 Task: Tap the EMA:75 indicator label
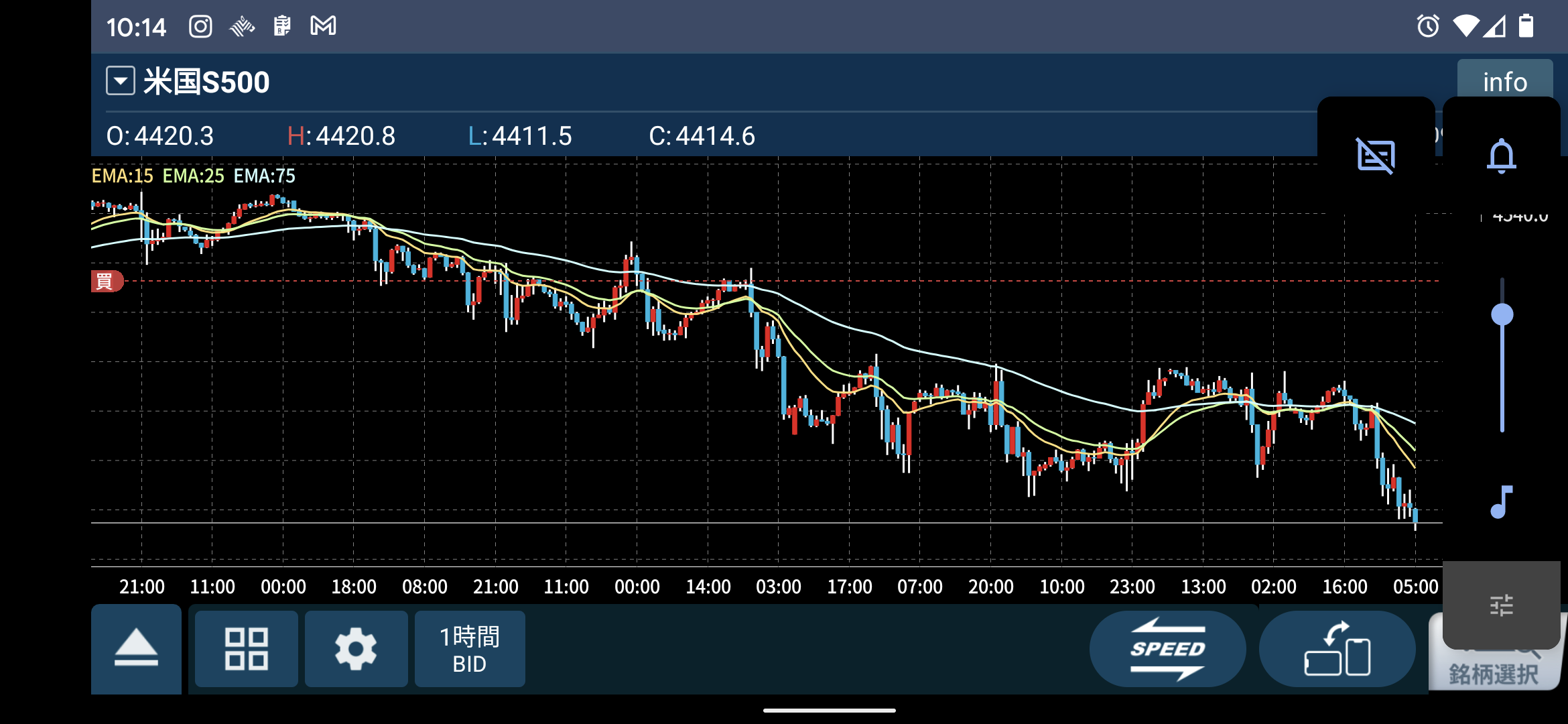coord(264,176)
